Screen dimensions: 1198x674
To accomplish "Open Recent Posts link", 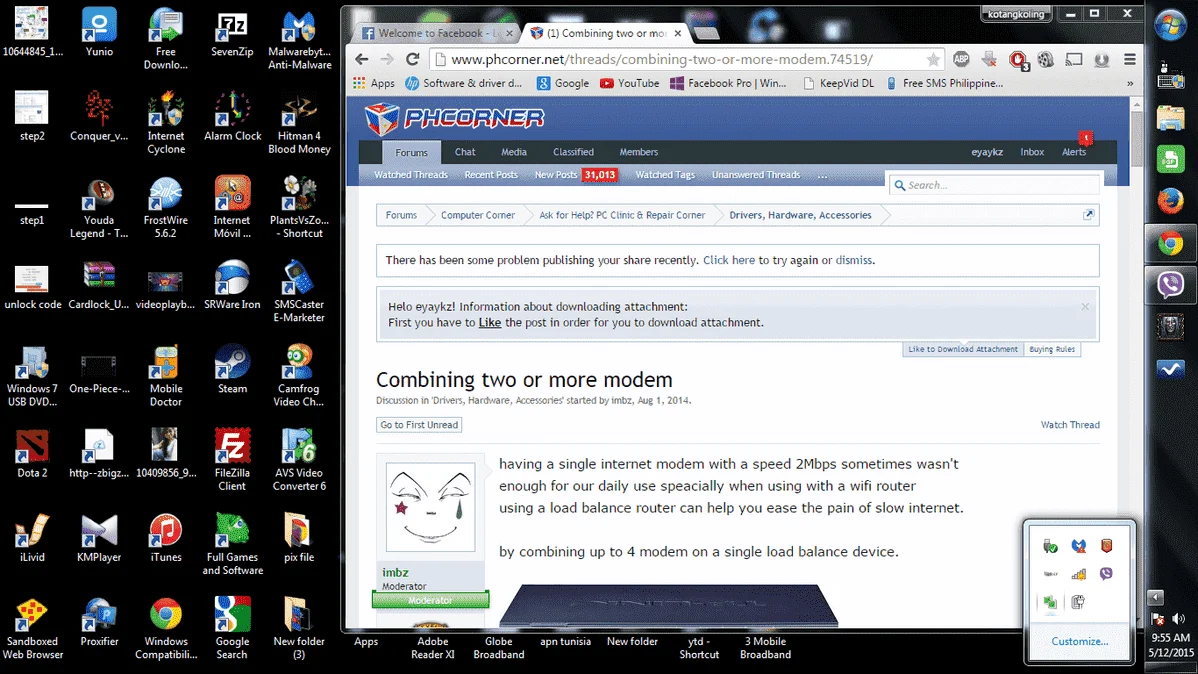I will (491, 175).
